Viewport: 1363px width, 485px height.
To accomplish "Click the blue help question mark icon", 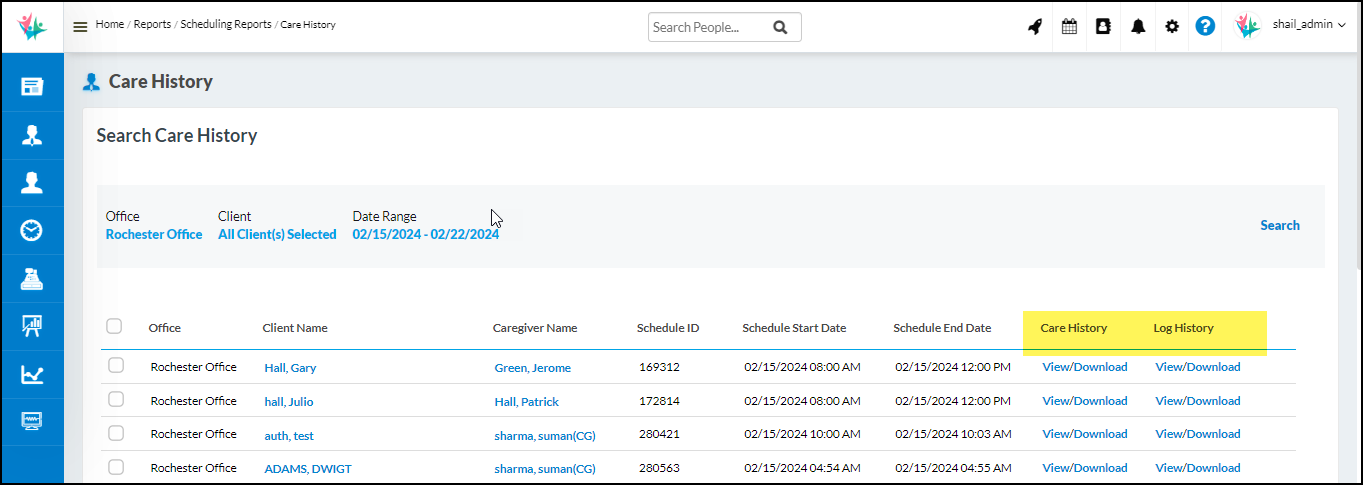I will (x=1205, y=27).
